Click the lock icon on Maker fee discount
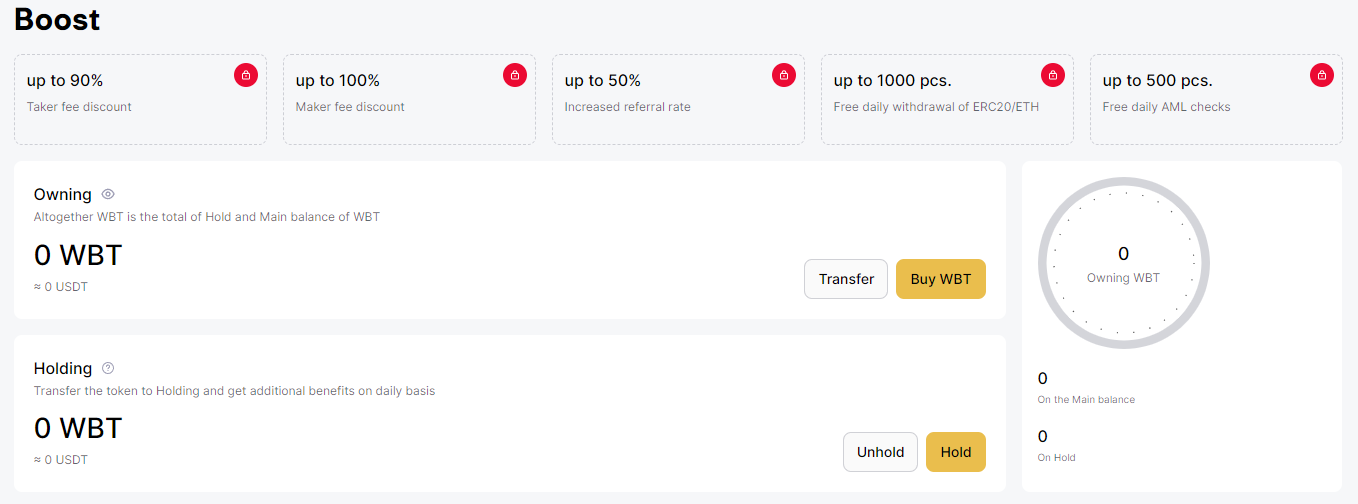This screenshot has width=1358, height=504. 515,75
